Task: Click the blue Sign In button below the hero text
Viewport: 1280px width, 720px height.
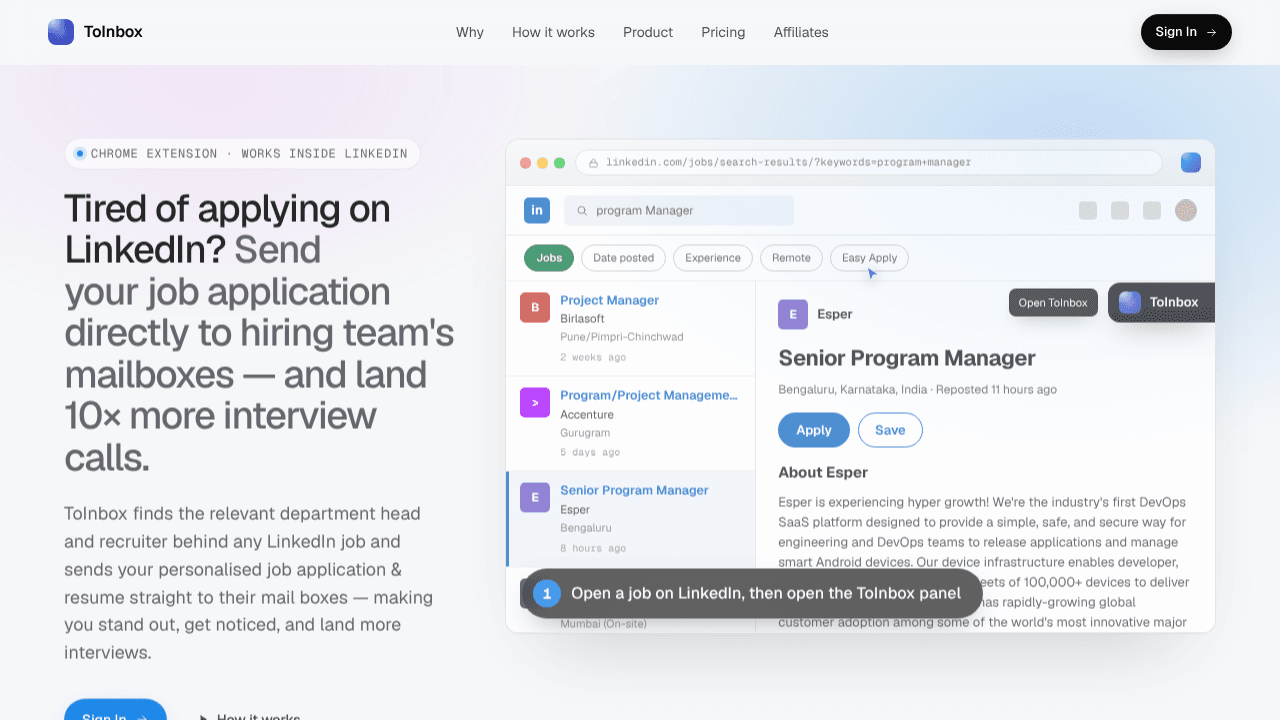Action: pos(115,709)
